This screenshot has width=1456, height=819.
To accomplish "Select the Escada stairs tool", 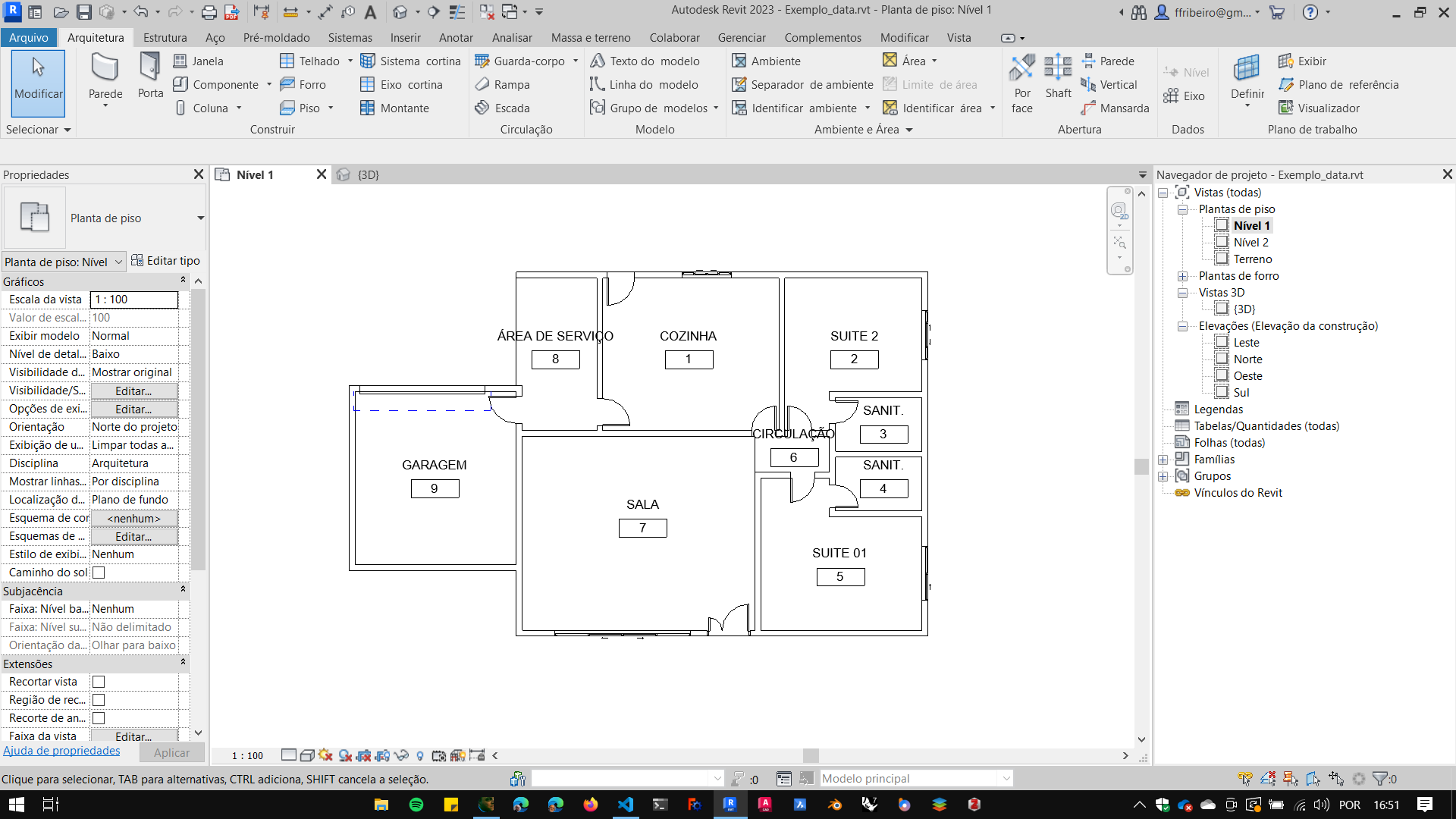I will 503,108.
